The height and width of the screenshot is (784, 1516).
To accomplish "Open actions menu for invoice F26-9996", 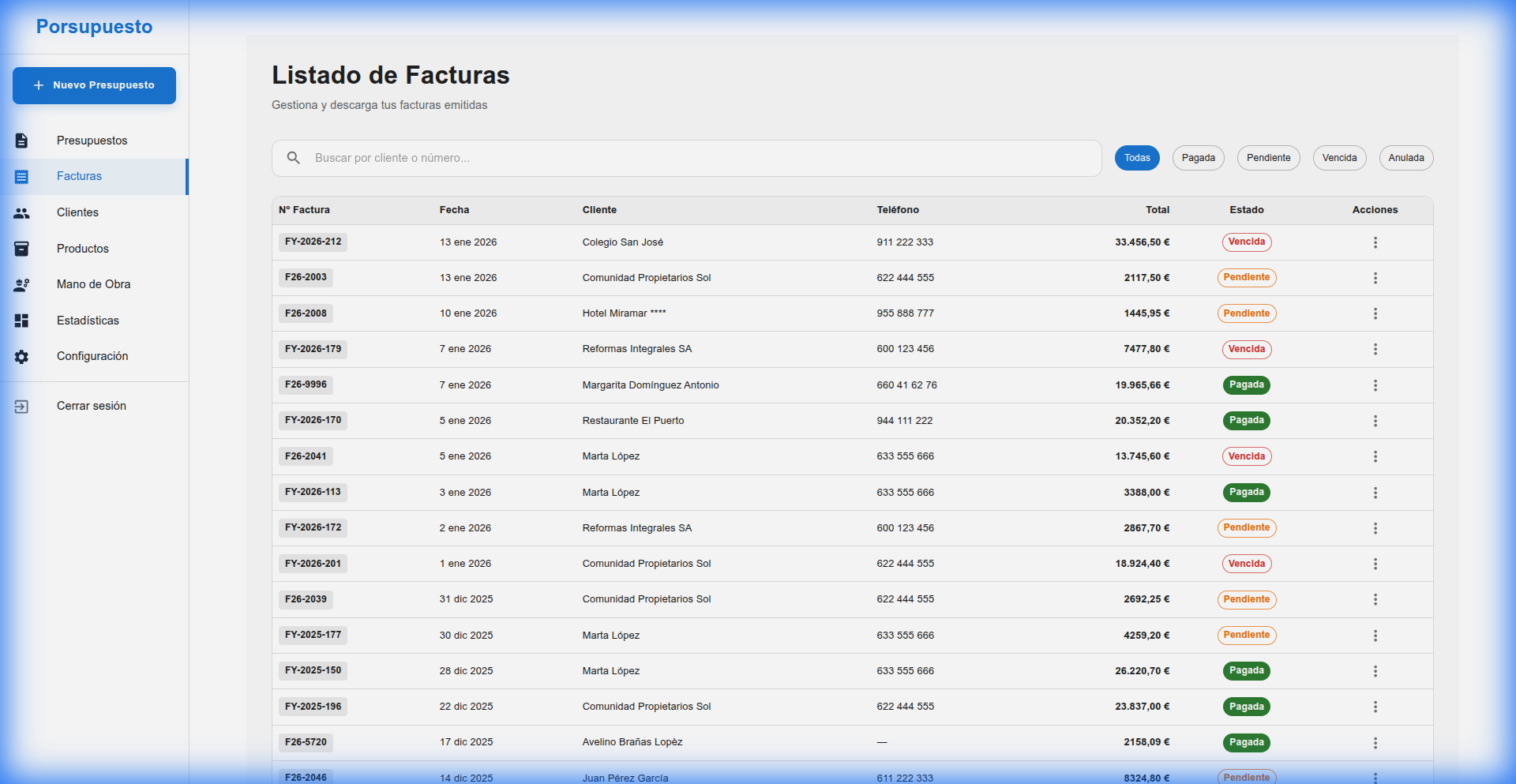I will coord(1375,385).
